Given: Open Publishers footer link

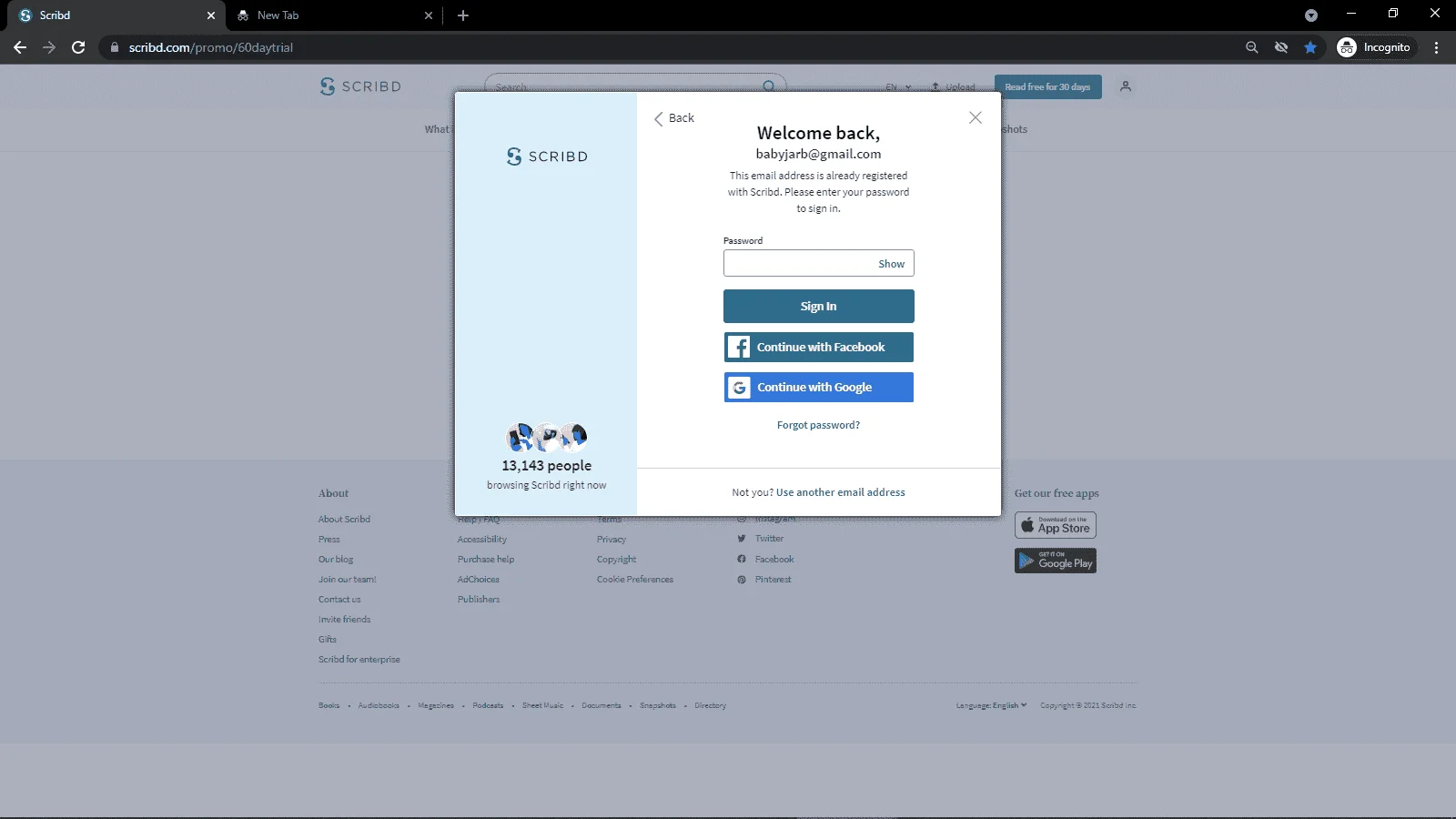Looking at the screenshot, I should (479, 600).
